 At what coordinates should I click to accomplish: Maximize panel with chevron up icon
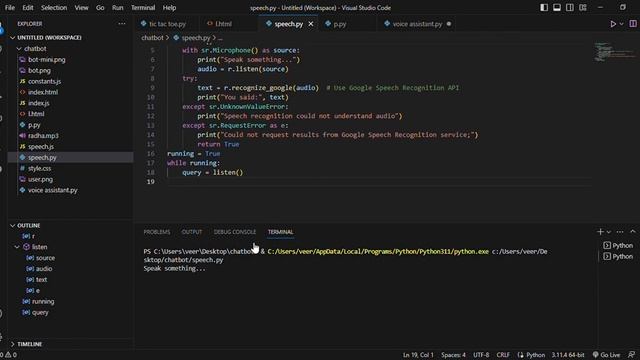tap(633, 232)
